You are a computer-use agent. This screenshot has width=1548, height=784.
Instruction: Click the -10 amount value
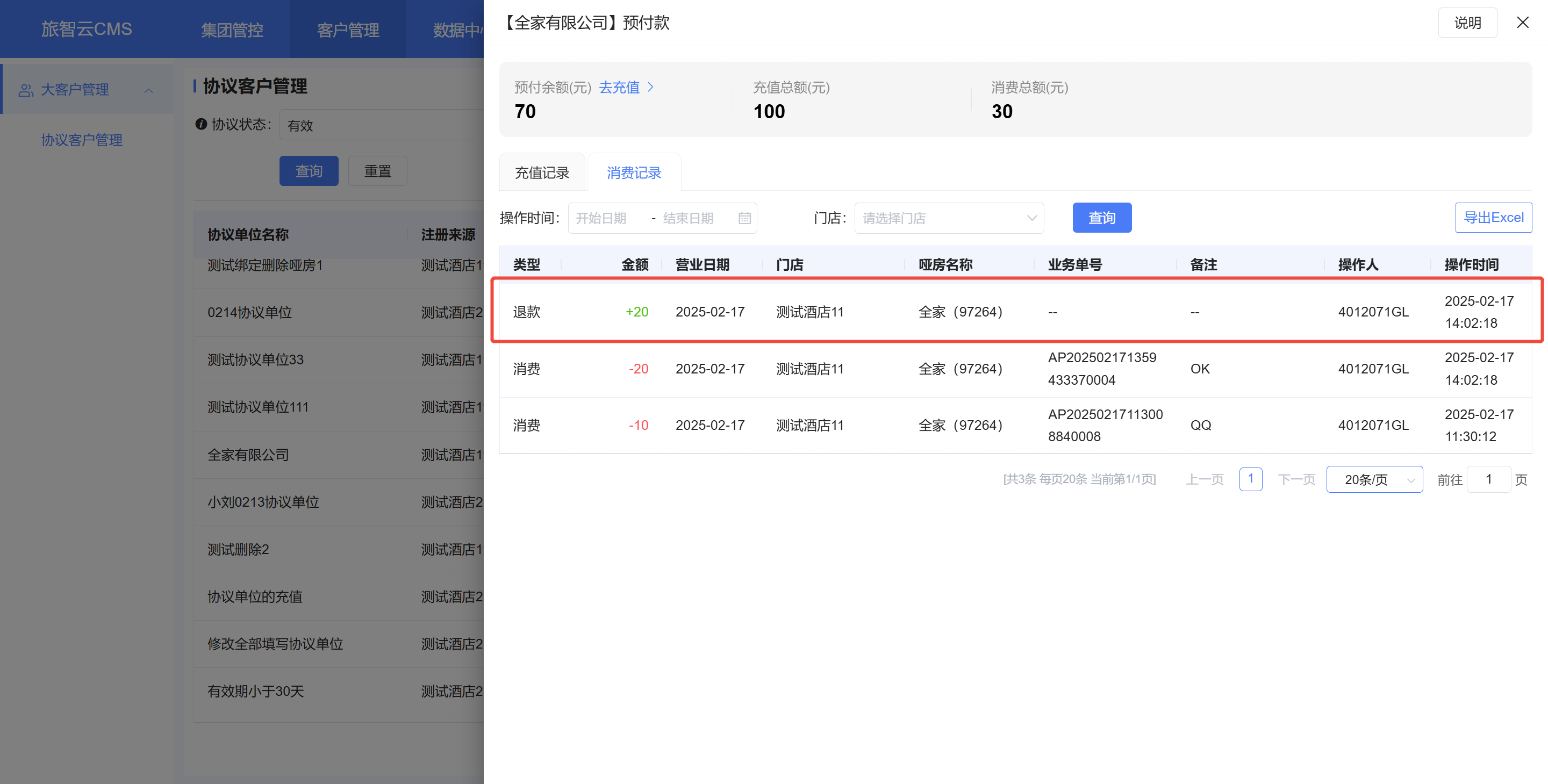coord(638,426)
